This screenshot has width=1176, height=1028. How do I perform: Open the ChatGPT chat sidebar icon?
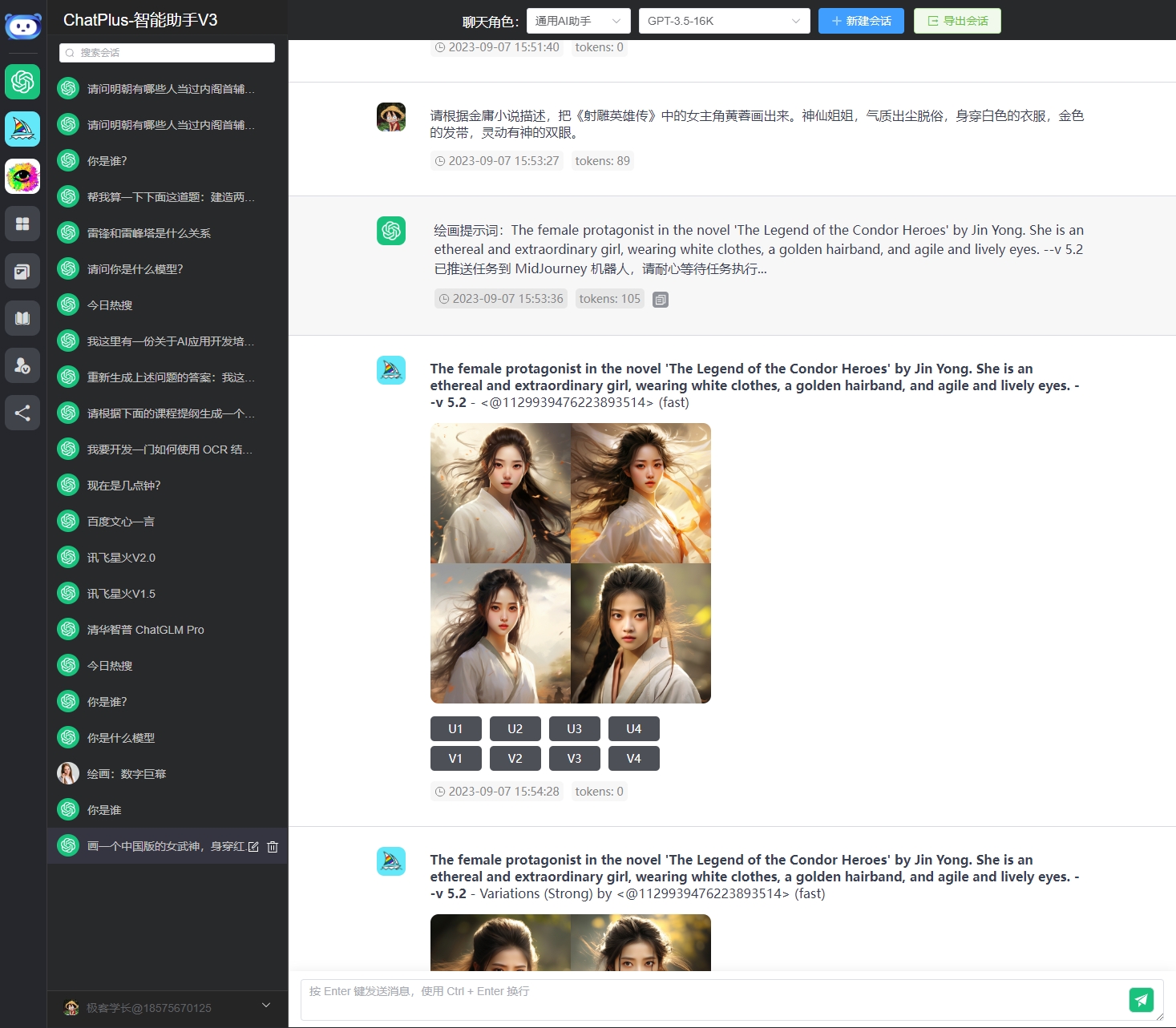[x=22, y=82]
